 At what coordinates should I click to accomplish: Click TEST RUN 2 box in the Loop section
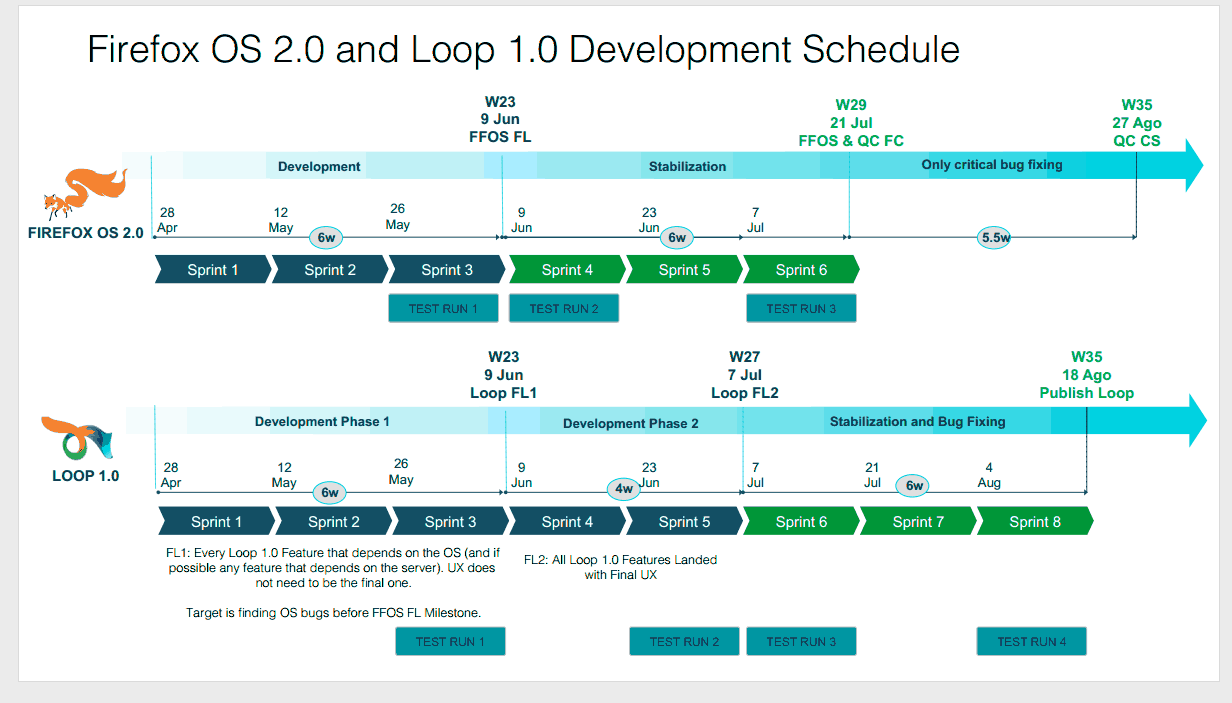[684, 641]
